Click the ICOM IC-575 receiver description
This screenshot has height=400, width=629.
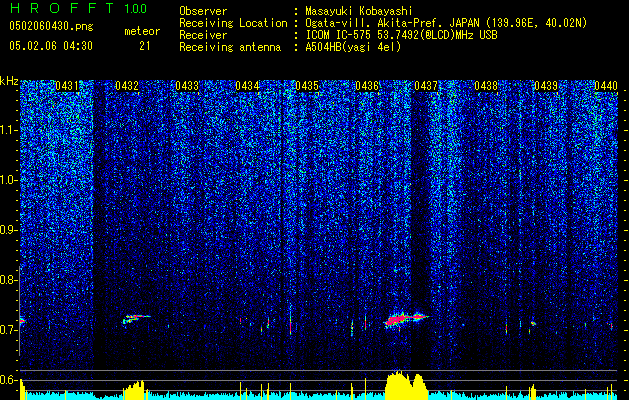[x=401, y=35]
